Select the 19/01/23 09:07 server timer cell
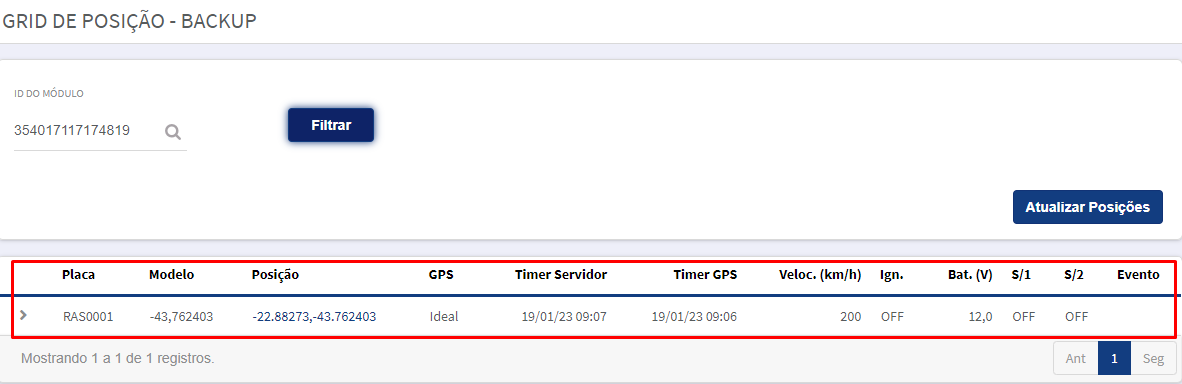 [x=564, y=316]
